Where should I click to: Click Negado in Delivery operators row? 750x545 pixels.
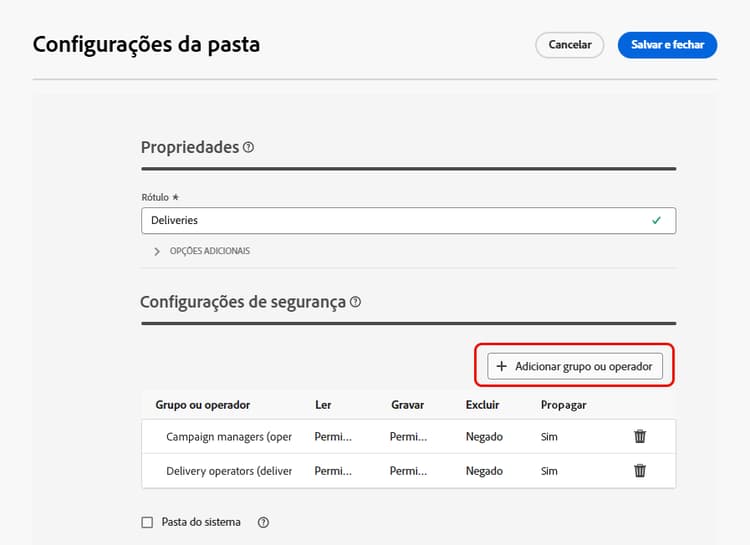pyautogui.click(x=484, y=471)
